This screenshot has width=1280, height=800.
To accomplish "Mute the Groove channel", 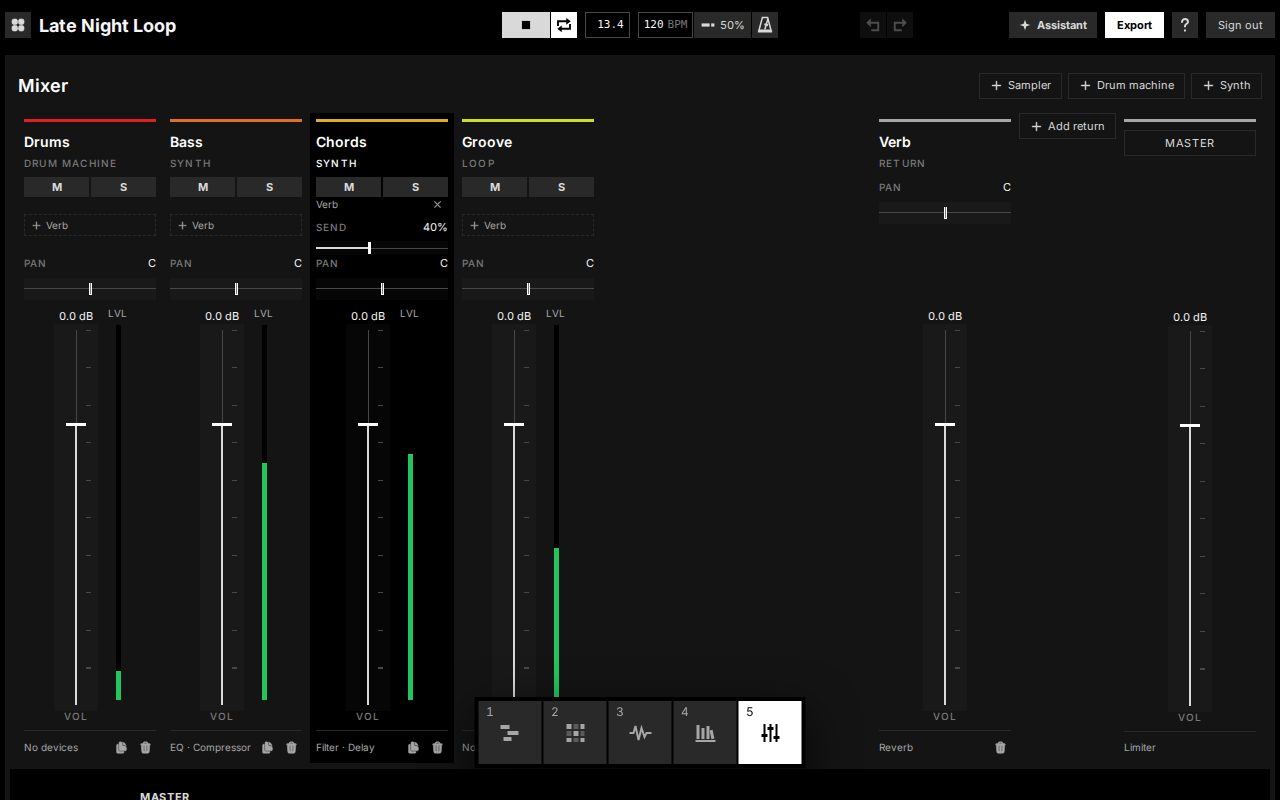I will pyautogui.click(x=495, y=187).
